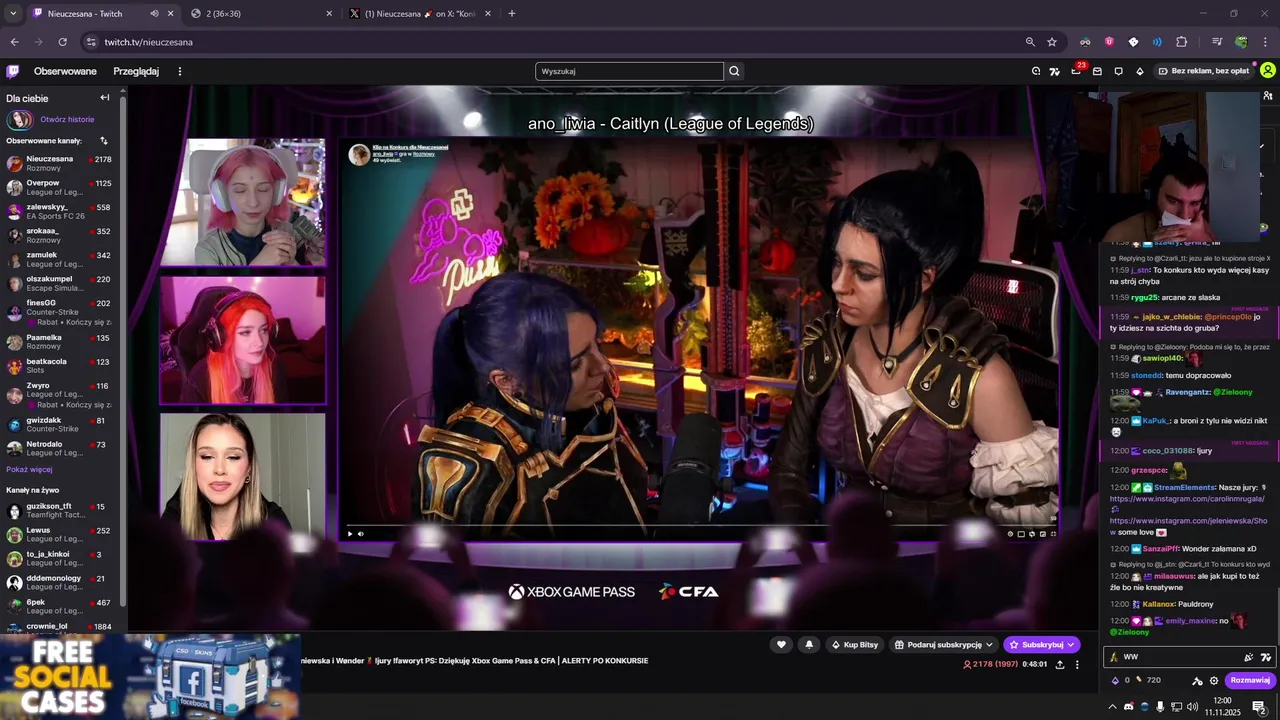Toggle the notification bell for channel
1280x720 pixels.
pyautogui.click(x=809, y=645)
